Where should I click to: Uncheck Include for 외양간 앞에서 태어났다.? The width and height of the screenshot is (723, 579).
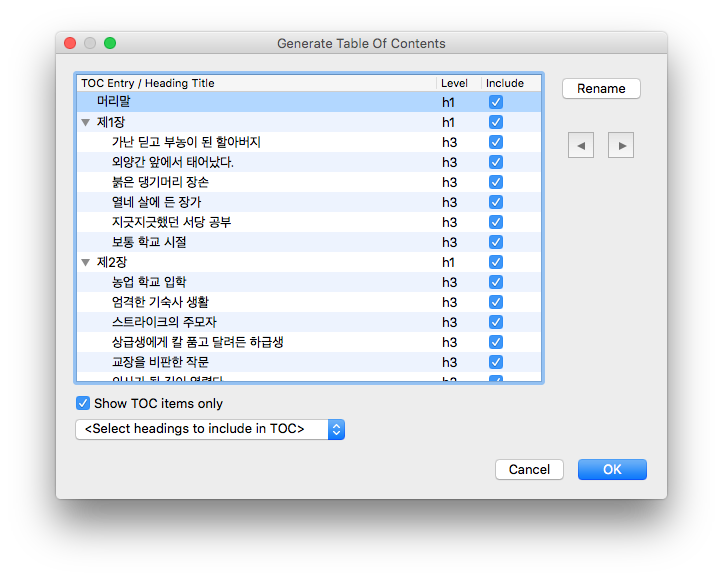tap(496, 162)
